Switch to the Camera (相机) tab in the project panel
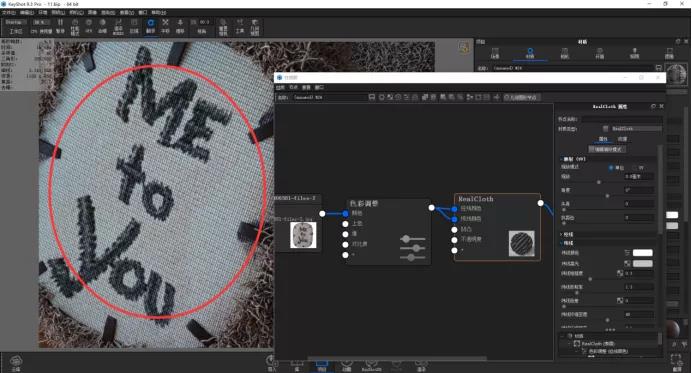The width and height of the screenshot is (692, 373). tap(564, 53)
